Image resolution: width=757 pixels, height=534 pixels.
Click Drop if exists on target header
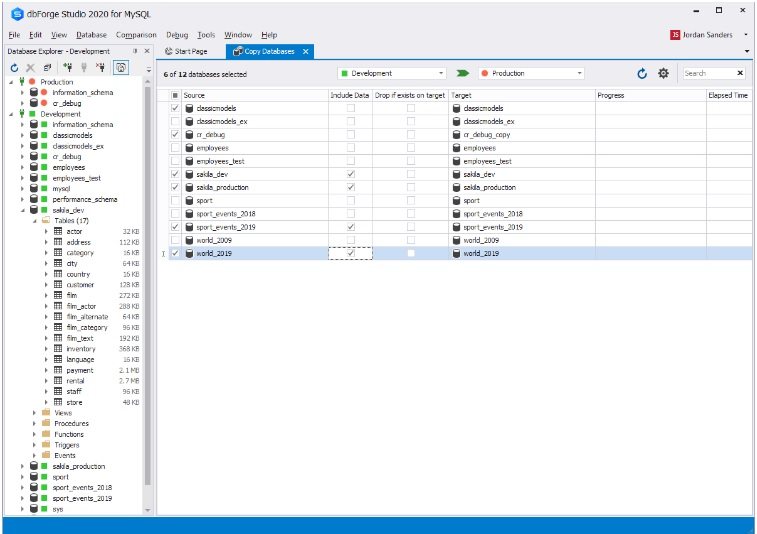410,95
